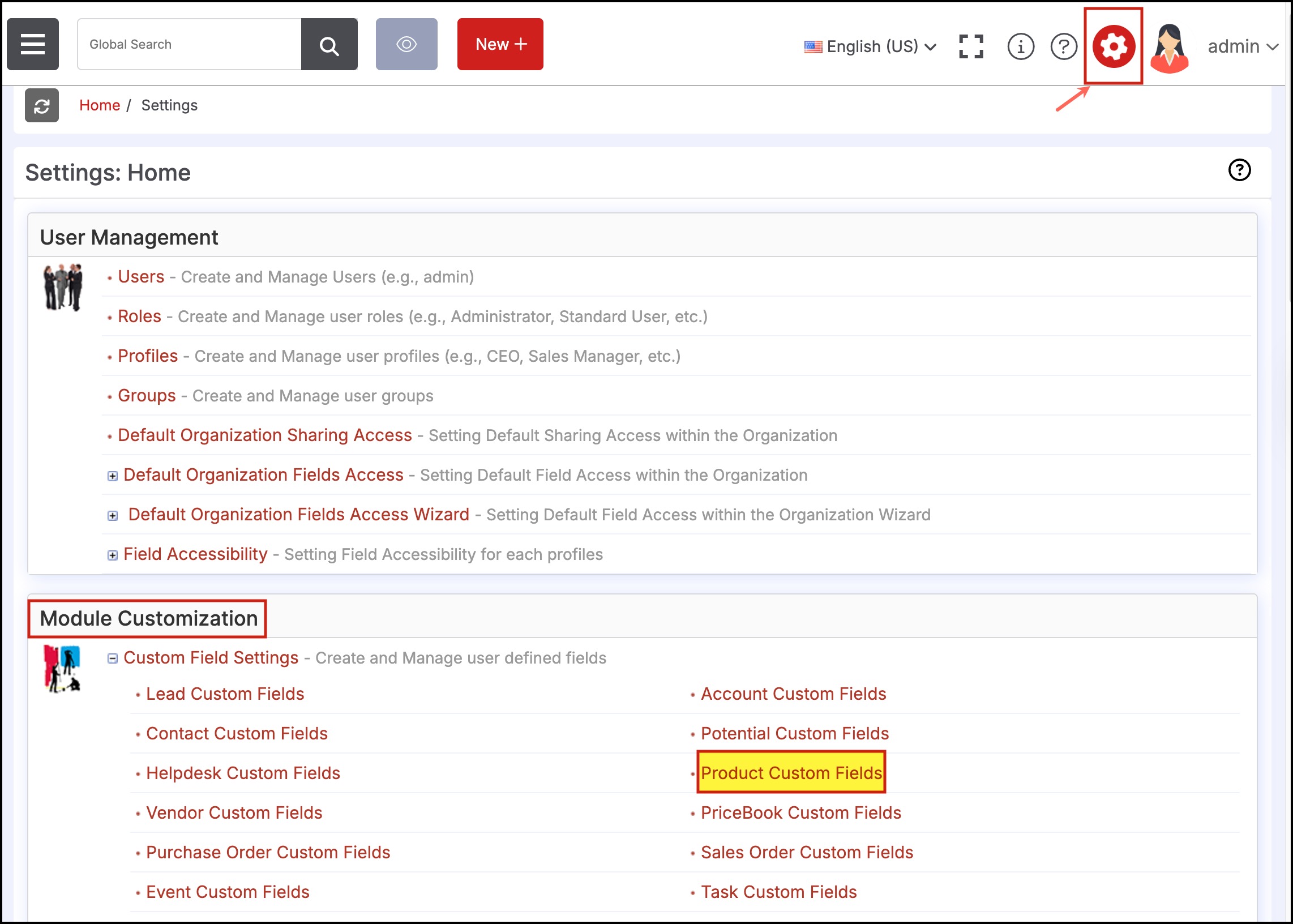1293x924 pixels.
Task: Click the Settings: Home heading
Action: coord(108,172)
